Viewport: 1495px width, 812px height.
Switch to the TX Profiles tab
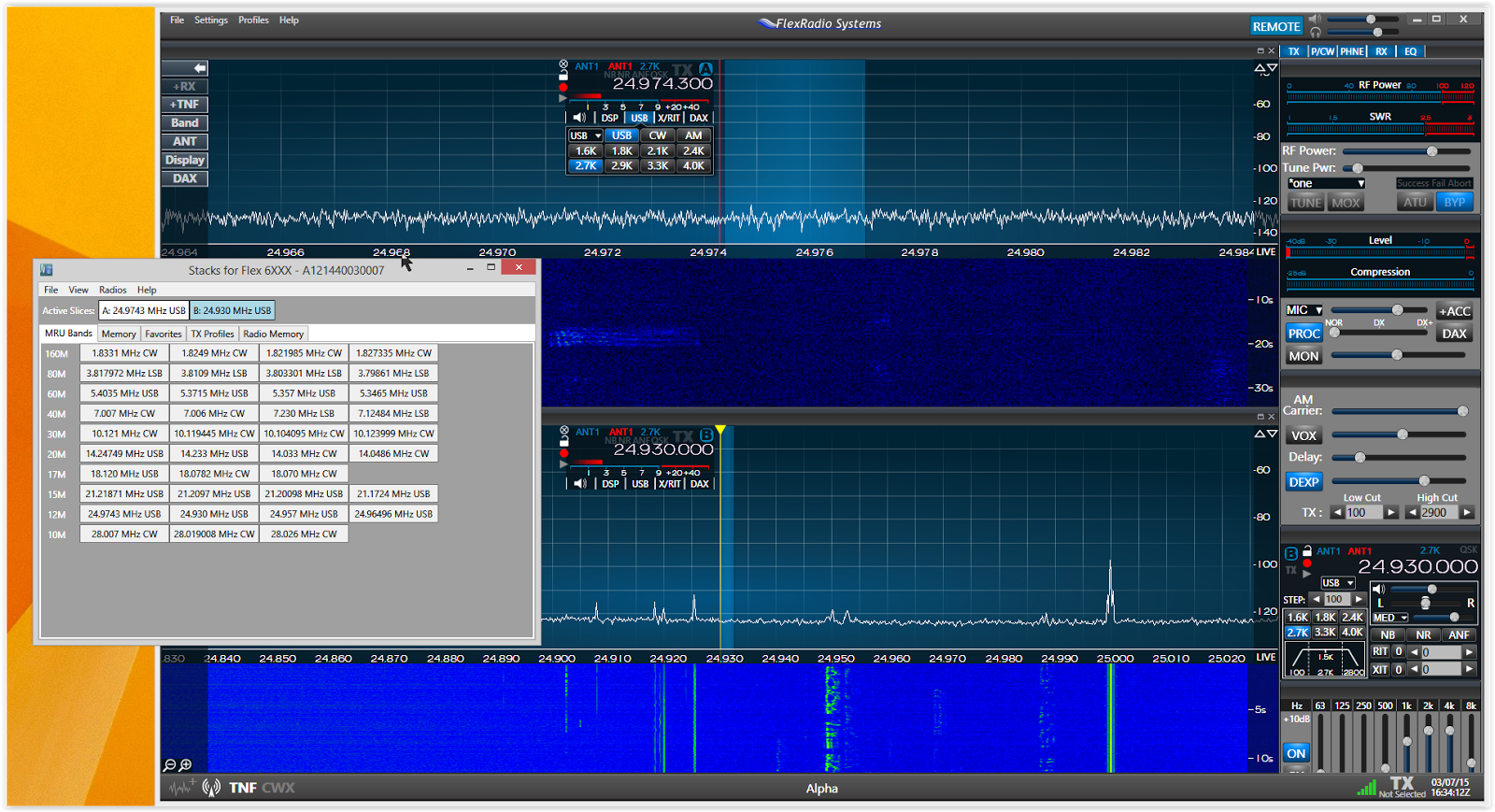point(213,334)
